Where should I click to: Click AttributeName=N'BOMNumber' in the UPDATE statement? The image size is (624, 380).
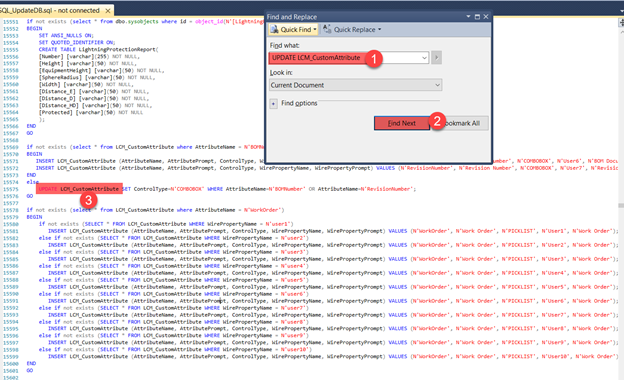tap(266, 189)
